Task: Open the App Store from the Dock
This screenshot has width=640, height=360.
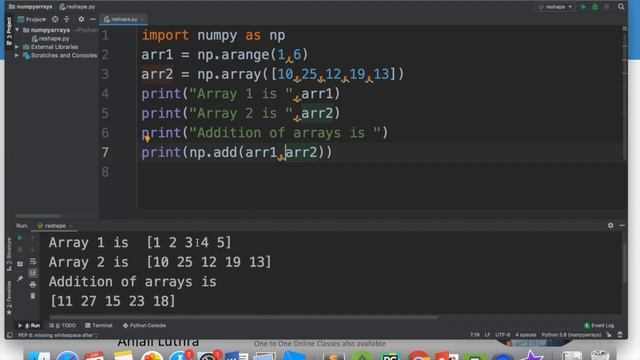Action: click(180, 356)
